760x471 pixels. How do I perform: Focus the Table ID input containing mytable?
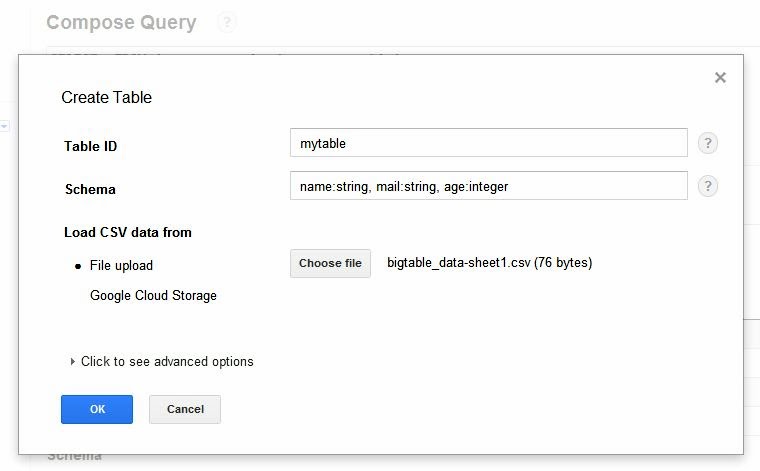click(488, 143)
